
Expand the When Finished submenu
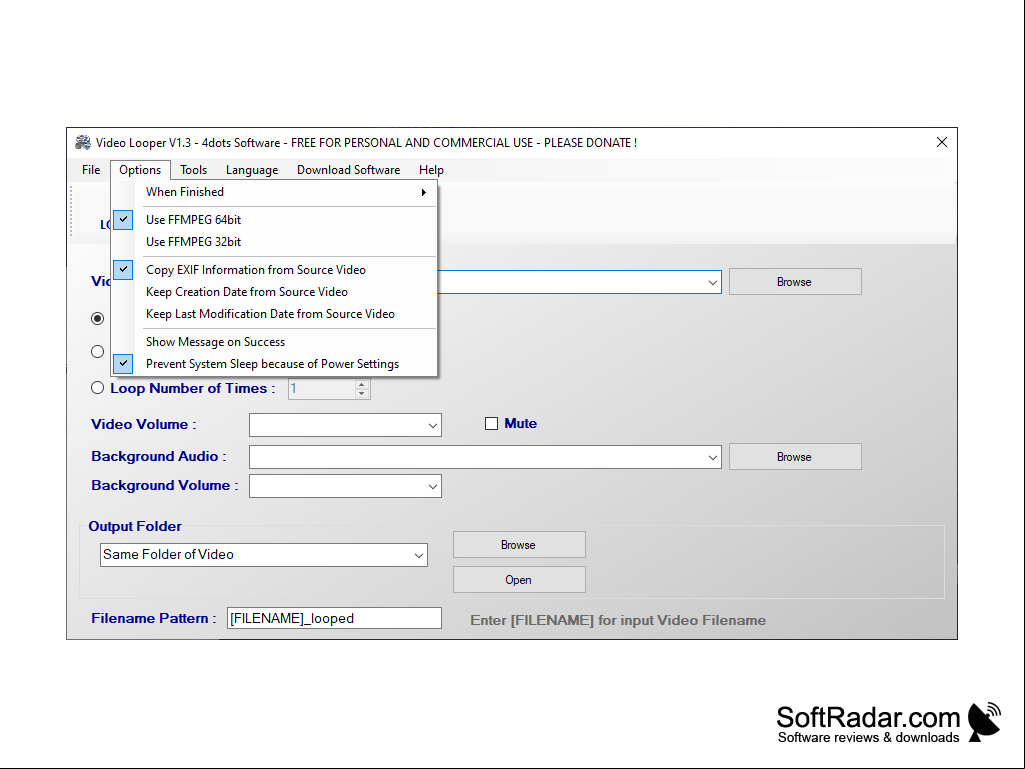click(x=274, y=192)
